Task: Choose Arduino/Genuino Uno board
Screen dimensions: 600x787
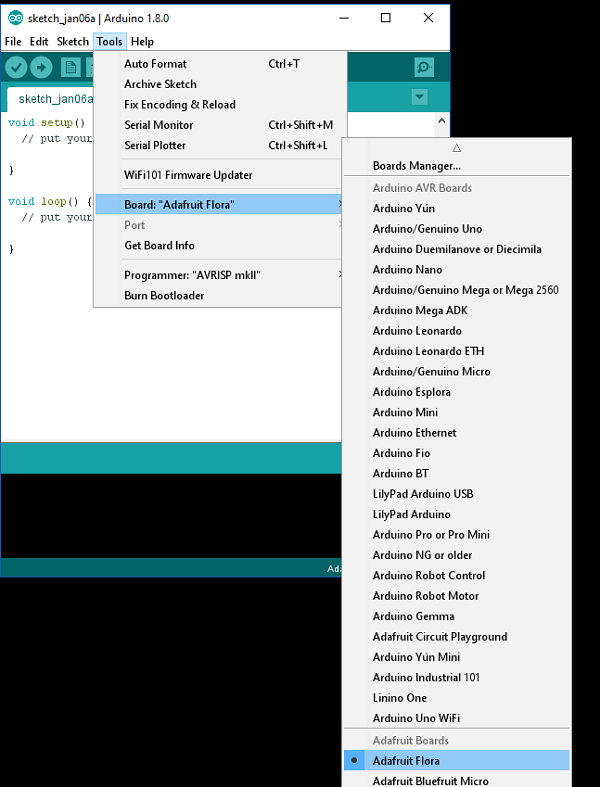Action: [x=427, y=229]
